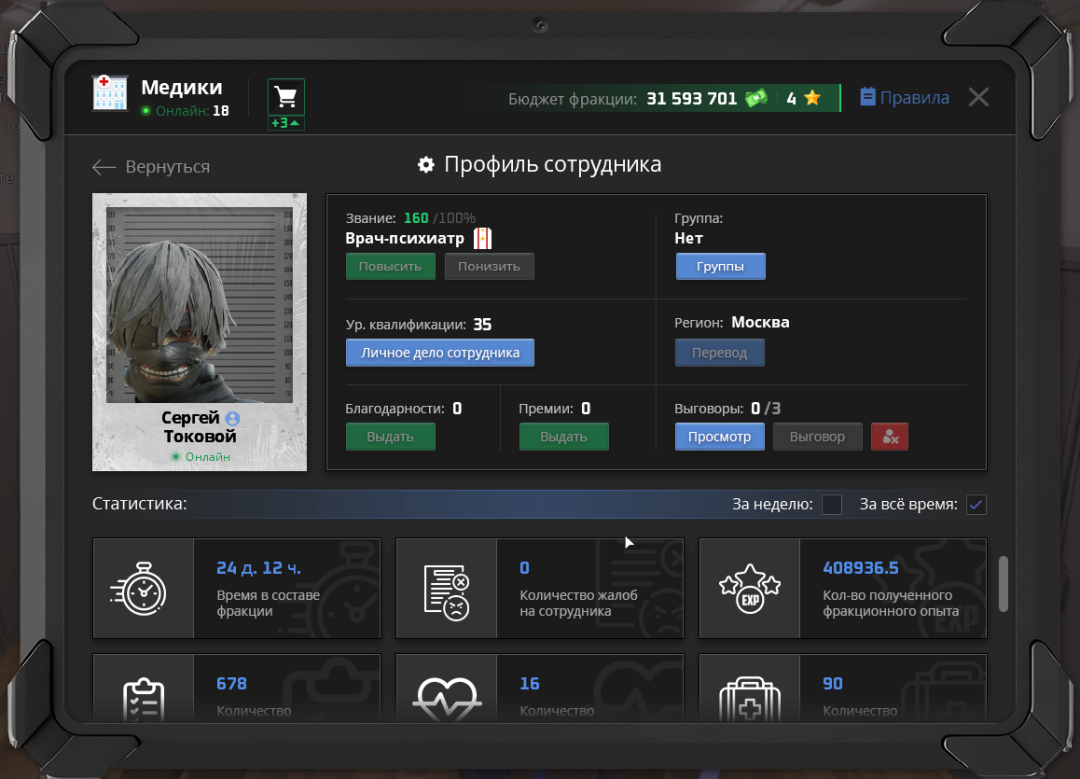Open the faction shop cart icon
The image size is (1080, 779).
[x=286, y=97]
